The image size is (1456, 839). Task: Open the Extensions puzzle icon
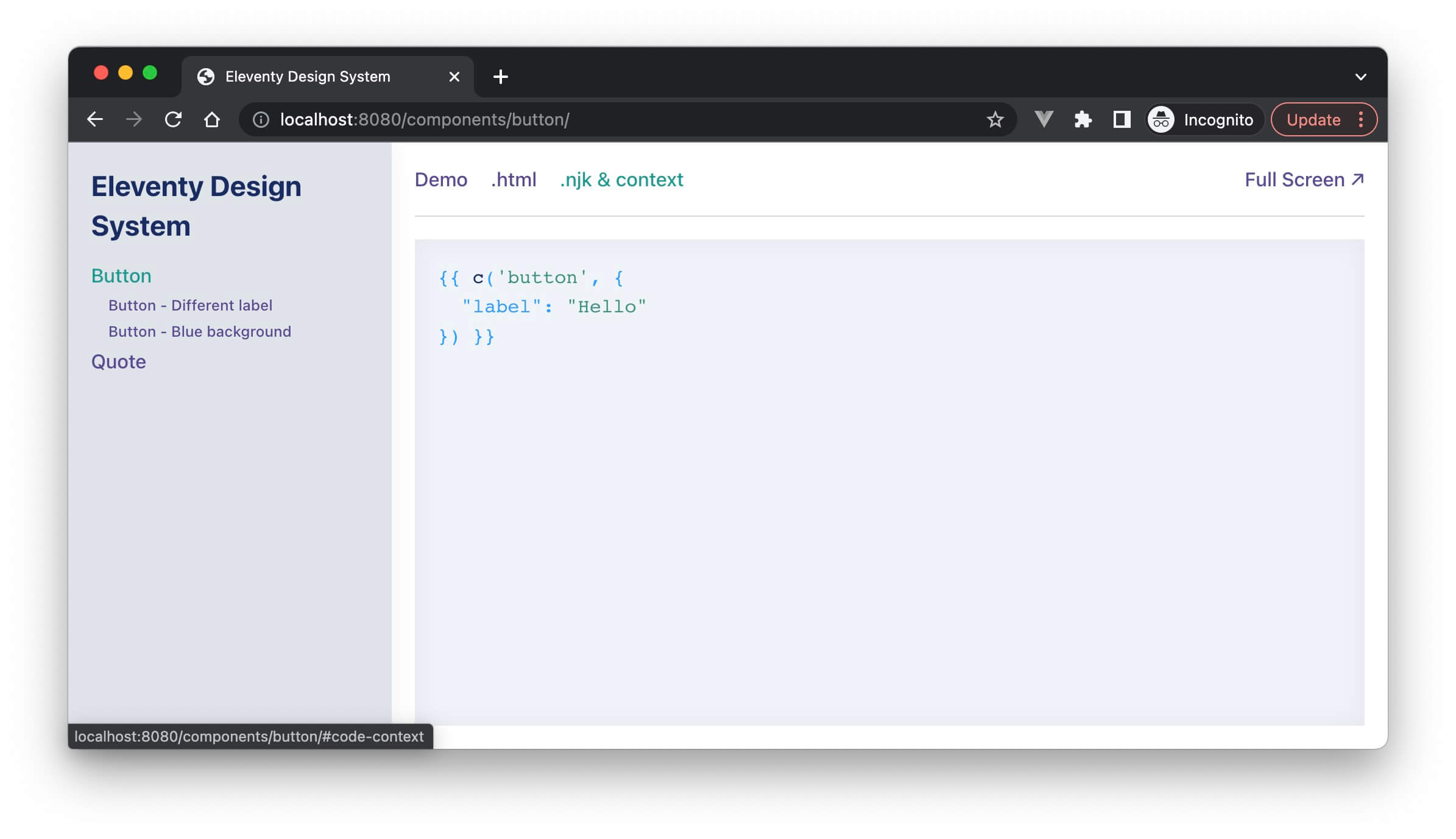(1083, 119)
